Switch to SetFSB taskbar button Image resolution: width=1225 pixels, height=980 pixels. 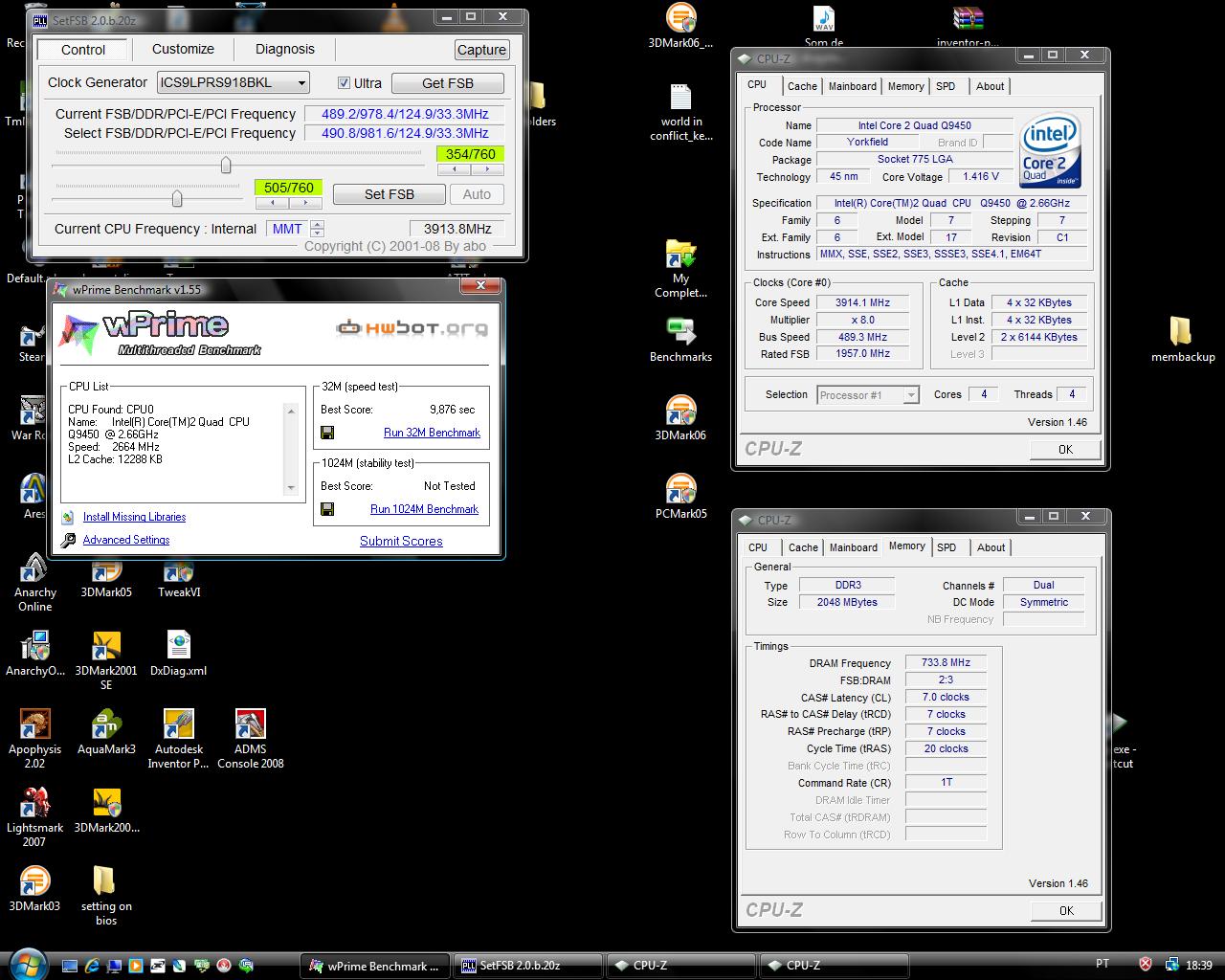[529, 966]
